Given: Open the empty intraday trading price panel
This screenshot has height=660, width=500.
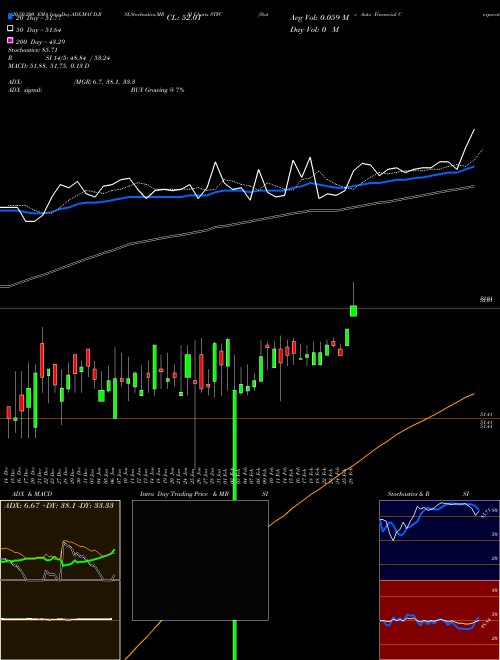Looking at the screenshot, I should [200, 560].
